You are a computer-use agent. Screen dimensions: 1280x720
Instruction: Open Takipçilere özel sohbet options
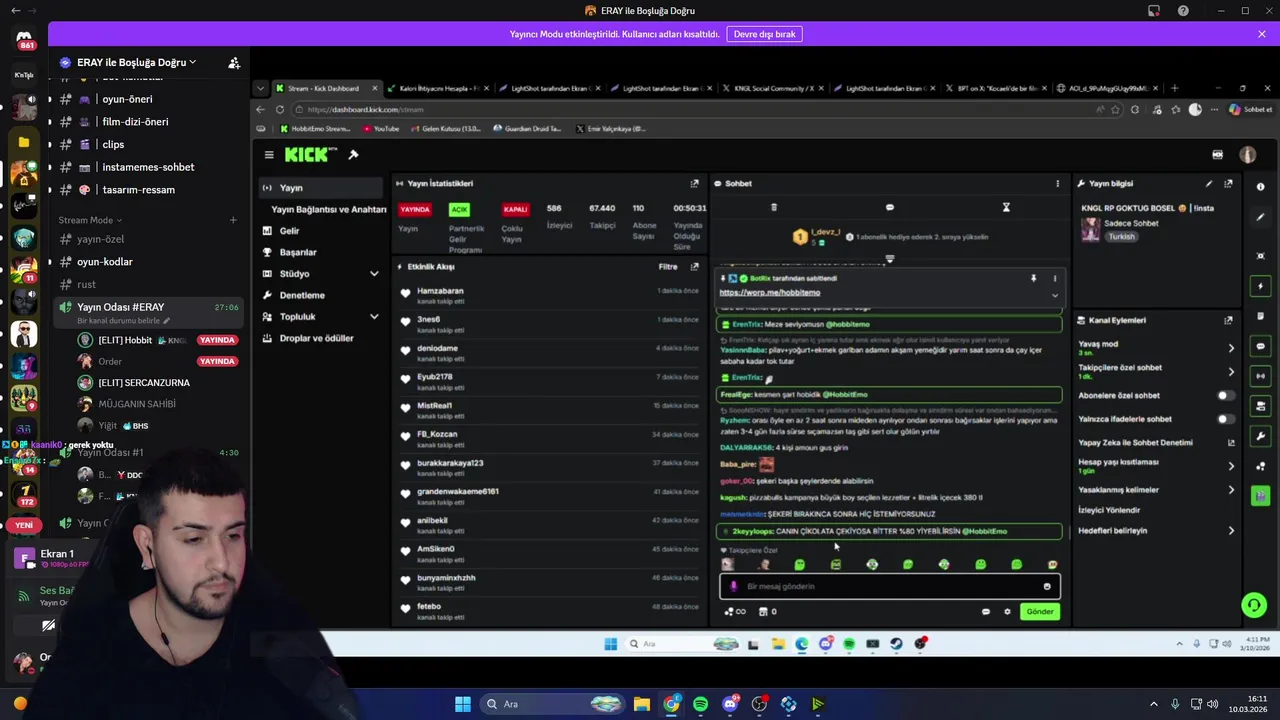click(x=1231, y=371)
